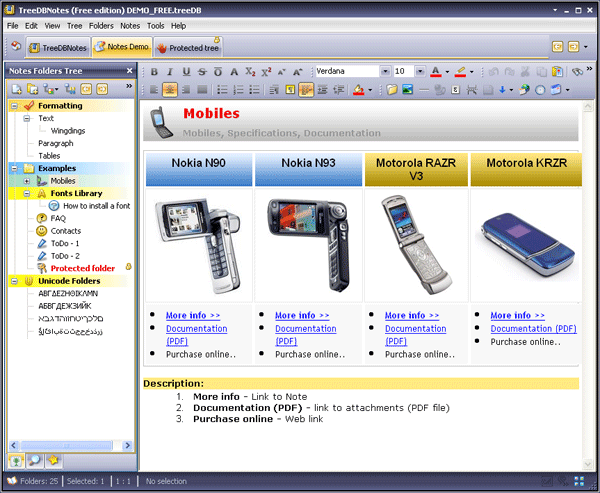Viewport: 600px width, 493px height.
Task: Click Nokia N90 'More info >>' link
Action: [x=193, y=316]
